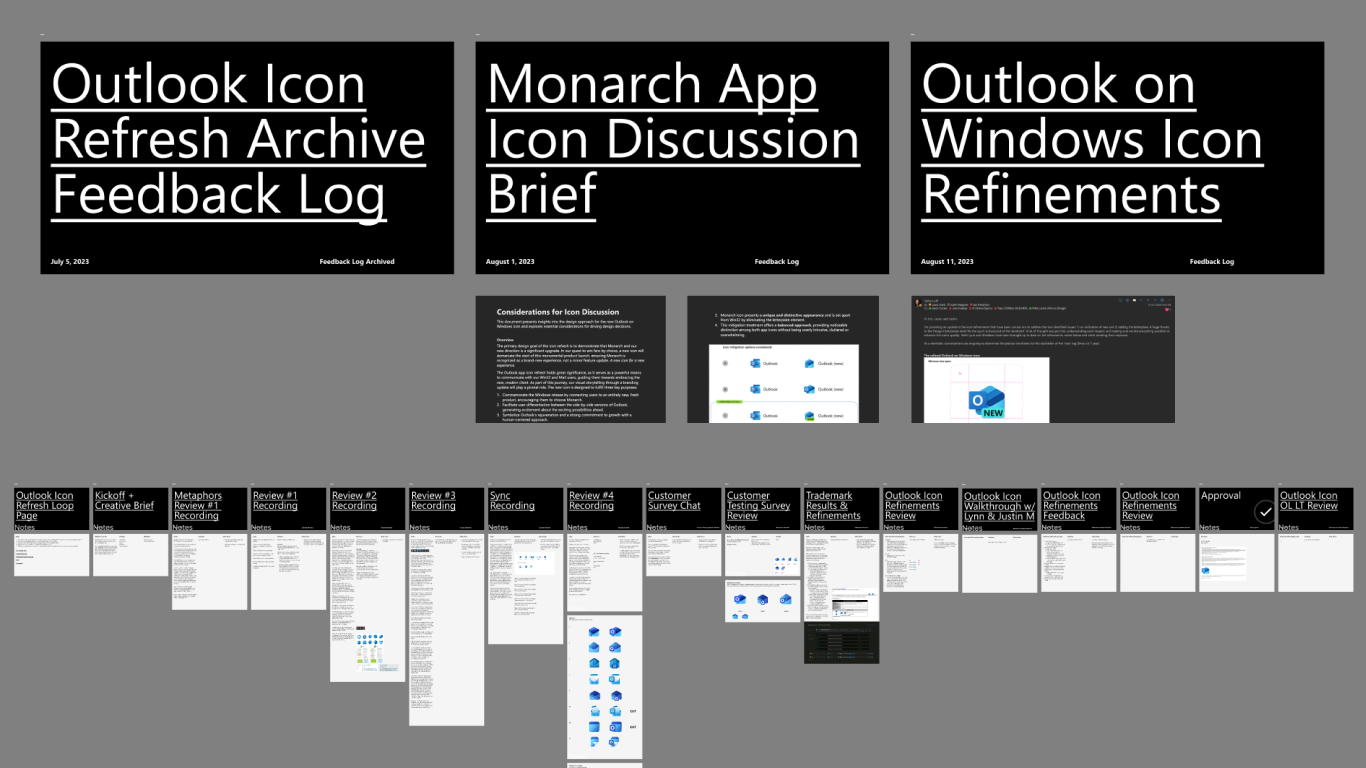Click the Considerations for Icon Discussion heading
Viewport: 1366px width, 768px height.
point(558,312)
